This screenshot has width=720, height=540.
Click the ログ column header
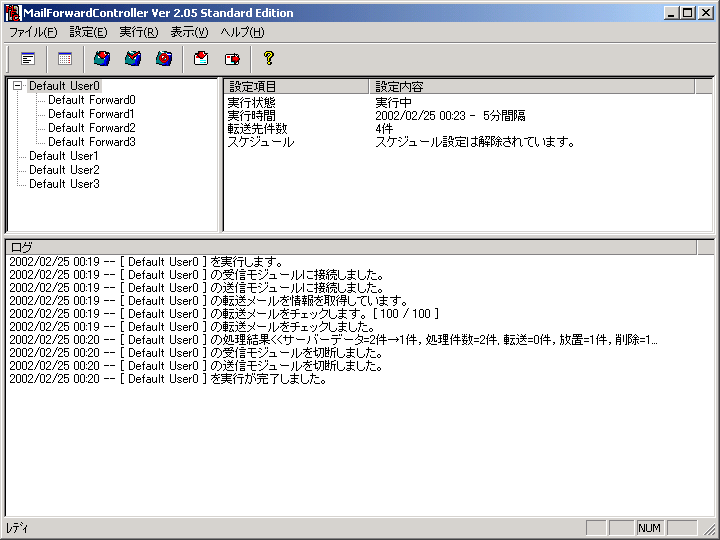[x=351, y=248]
